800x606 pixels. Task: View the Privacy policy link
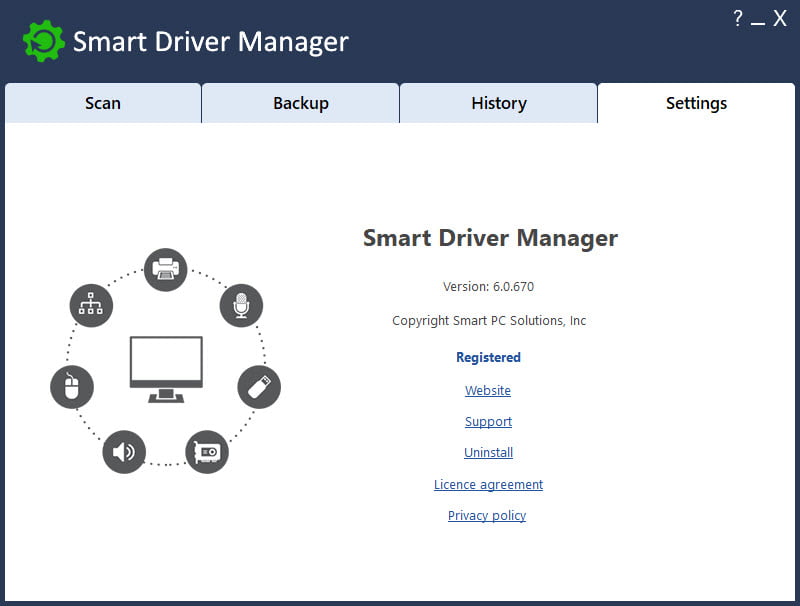pos(487,516)
